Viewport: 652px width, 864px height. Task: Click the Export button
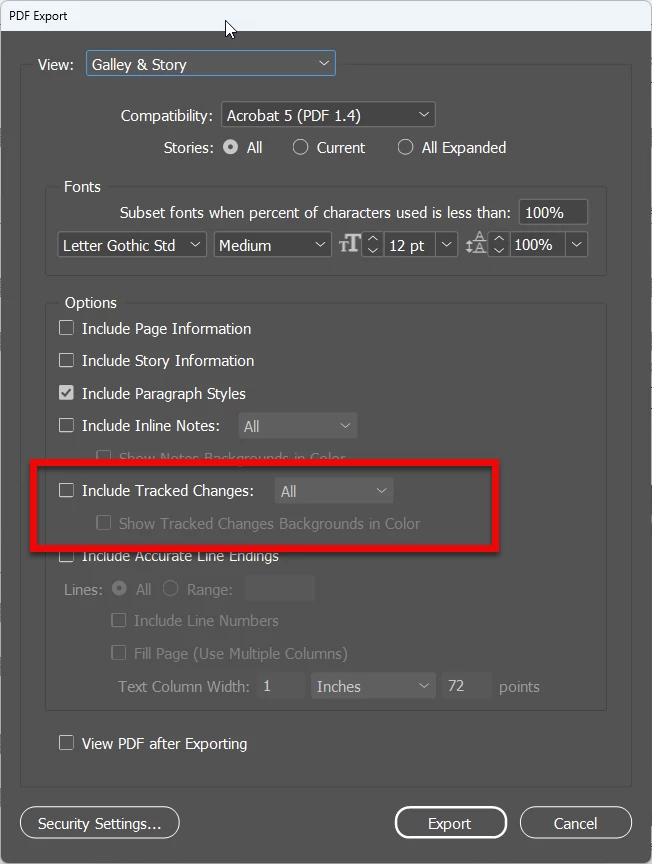click(x=450, y=823)
